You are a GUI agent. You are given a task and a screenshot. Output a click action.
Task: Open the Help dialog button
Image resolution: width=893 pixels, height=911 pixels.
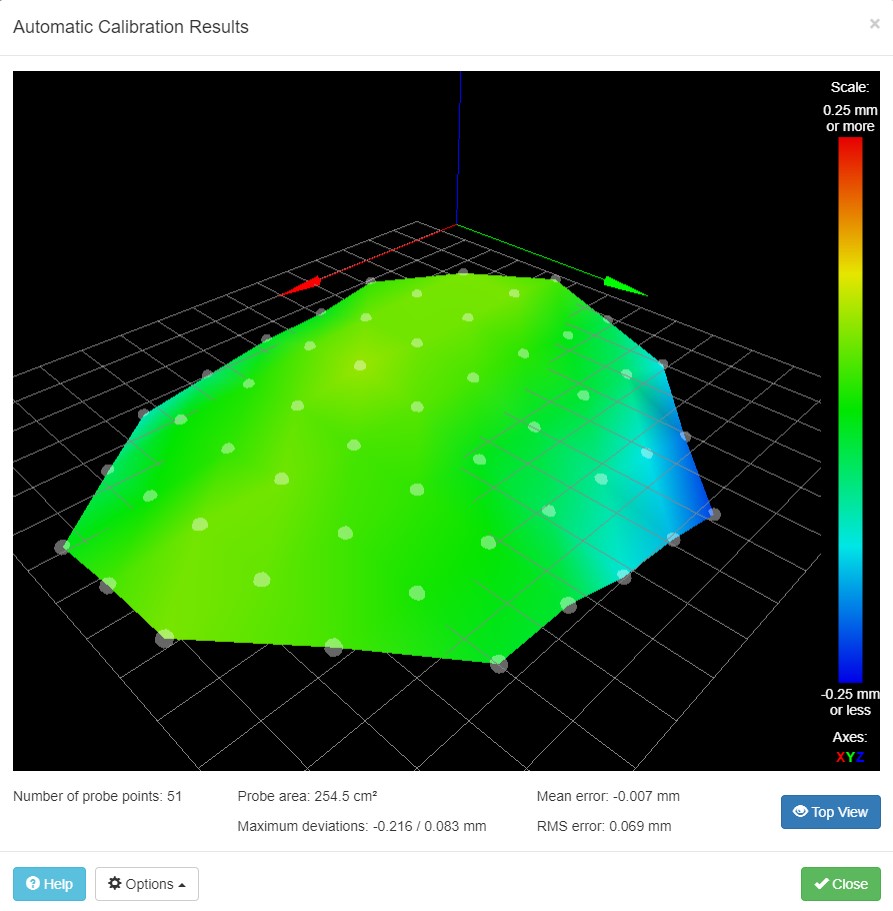[49, 884]
